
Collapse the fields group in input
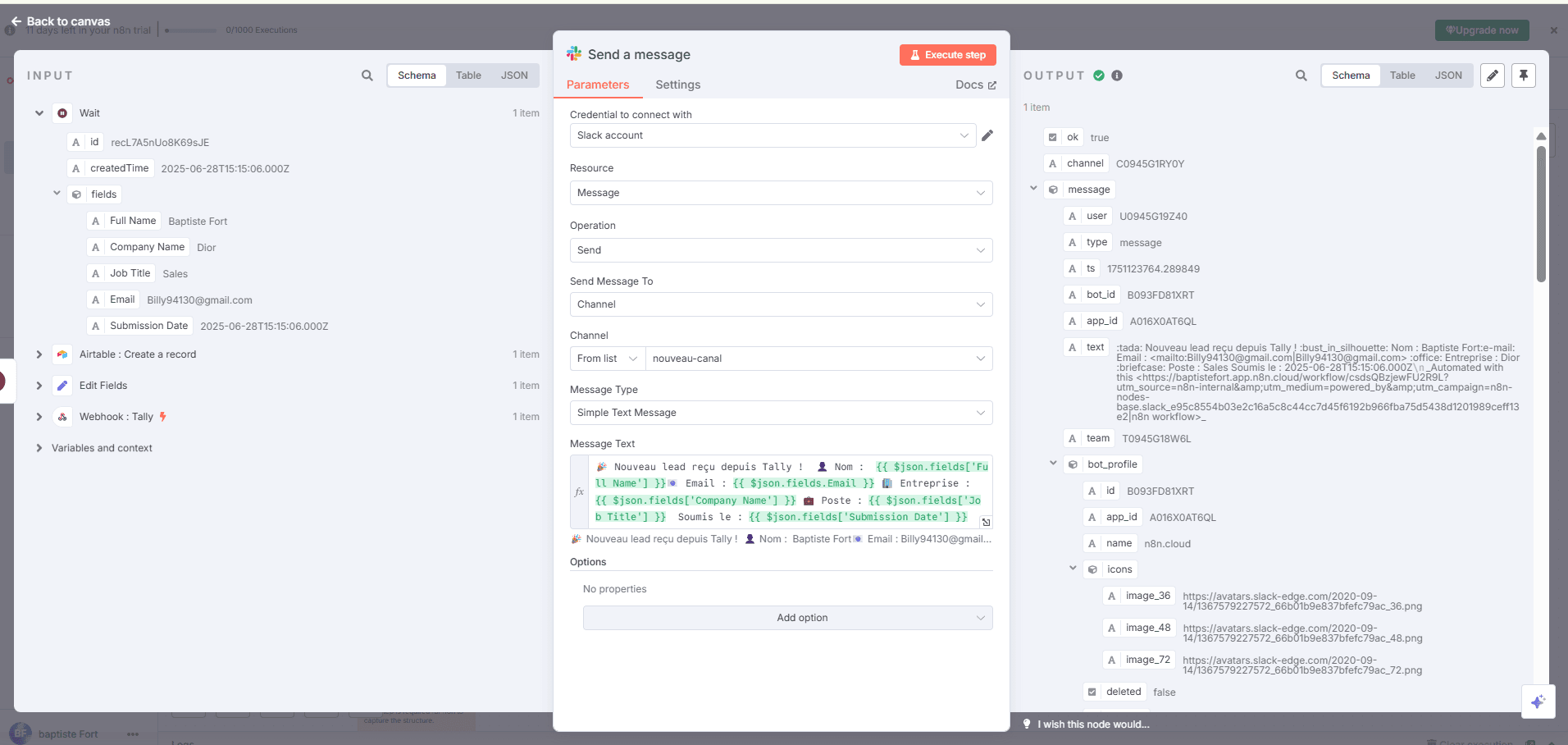57,194
